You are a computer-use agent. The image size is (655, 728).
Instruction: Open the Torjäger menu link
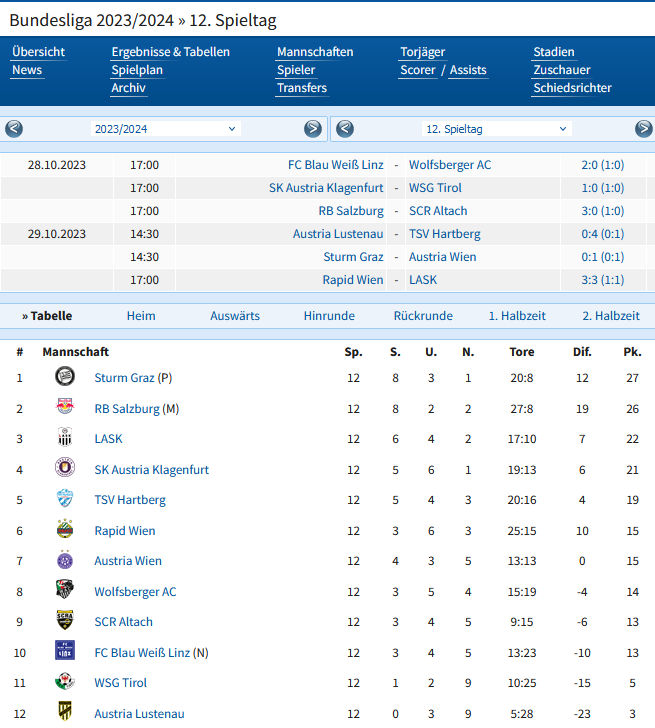pos(422,52)
